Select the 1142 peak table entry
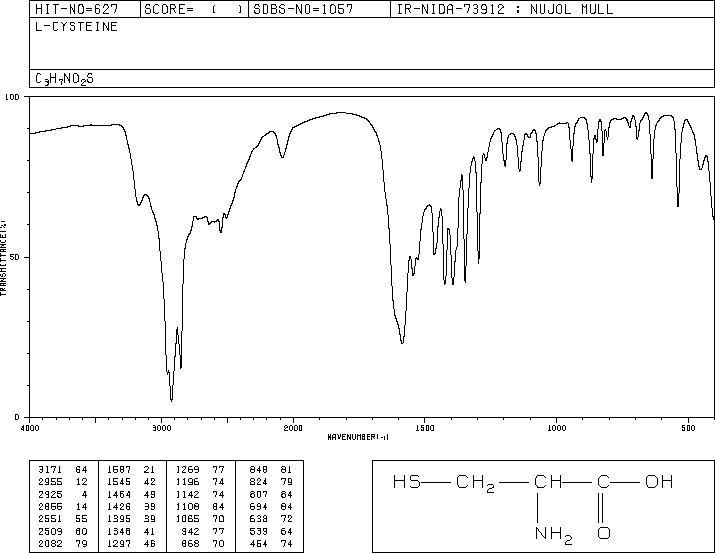Screen dimensions: 715x553 [200, 494]
